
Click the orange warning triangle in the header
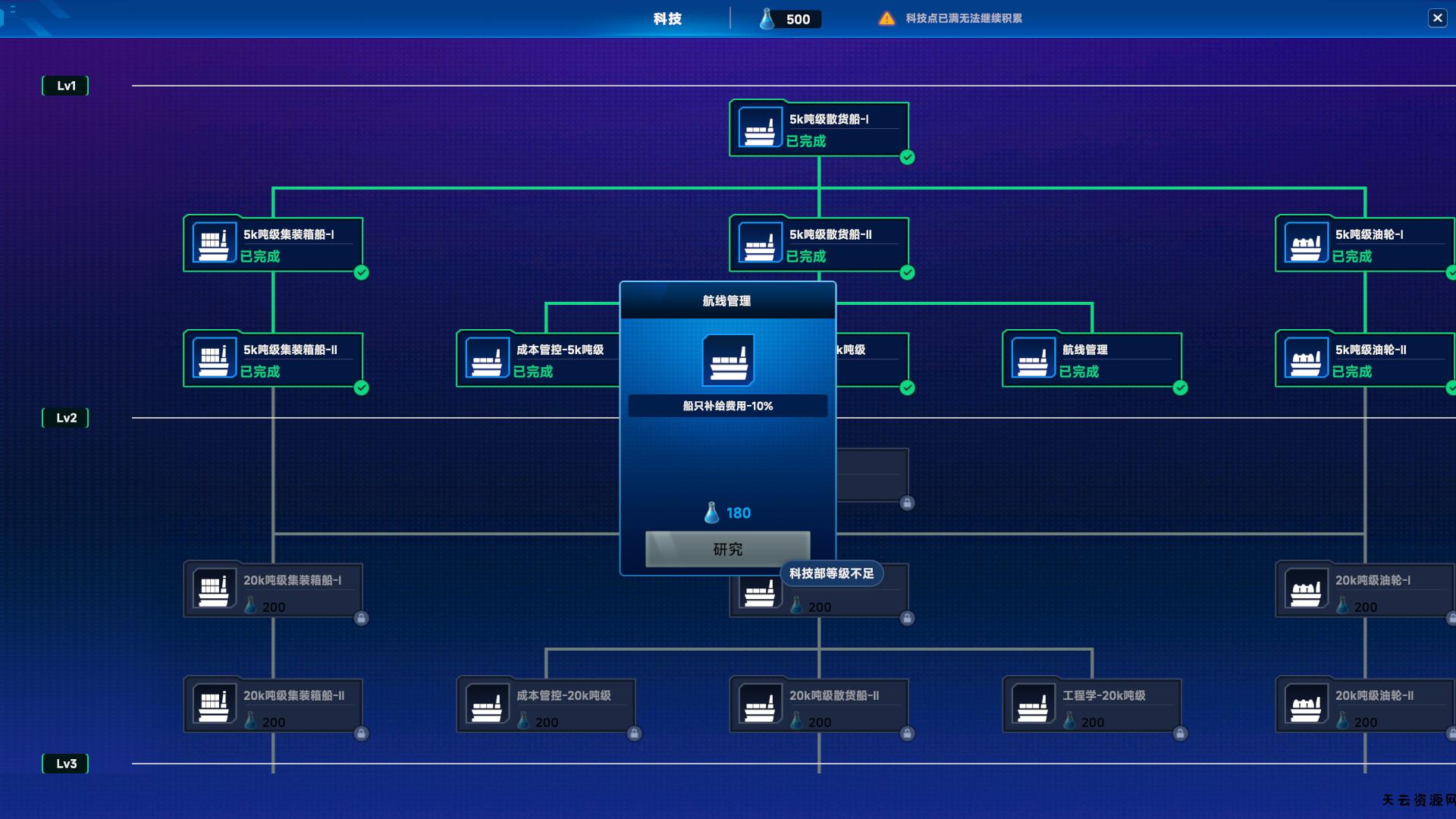[x=886, y=17]
